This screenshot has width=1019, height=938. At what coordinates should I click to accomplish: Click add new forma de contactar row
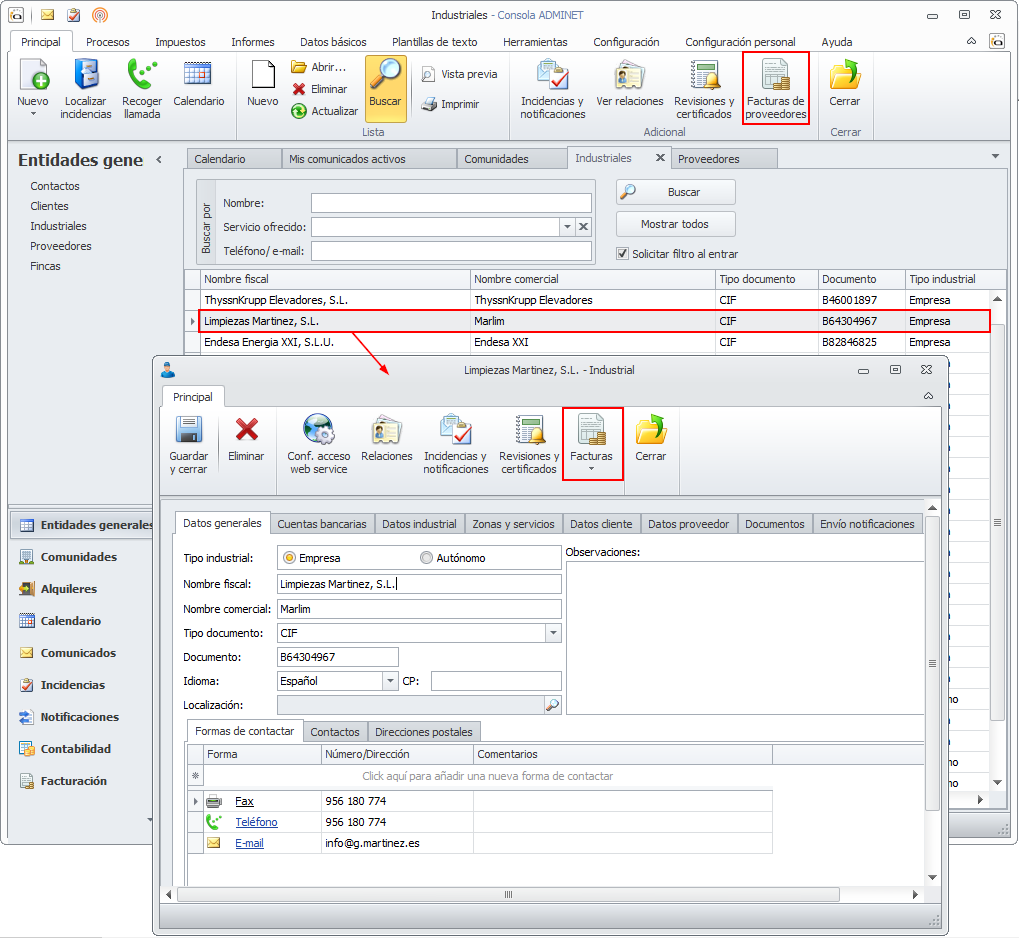click(487, 776)
